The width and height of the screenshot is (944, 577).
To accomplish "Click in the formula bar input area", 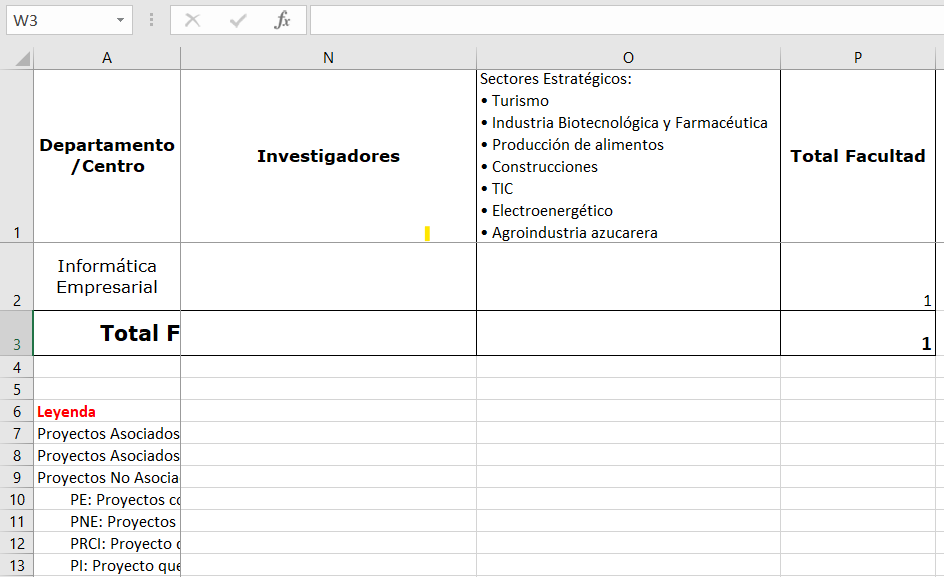I will 625,20.
